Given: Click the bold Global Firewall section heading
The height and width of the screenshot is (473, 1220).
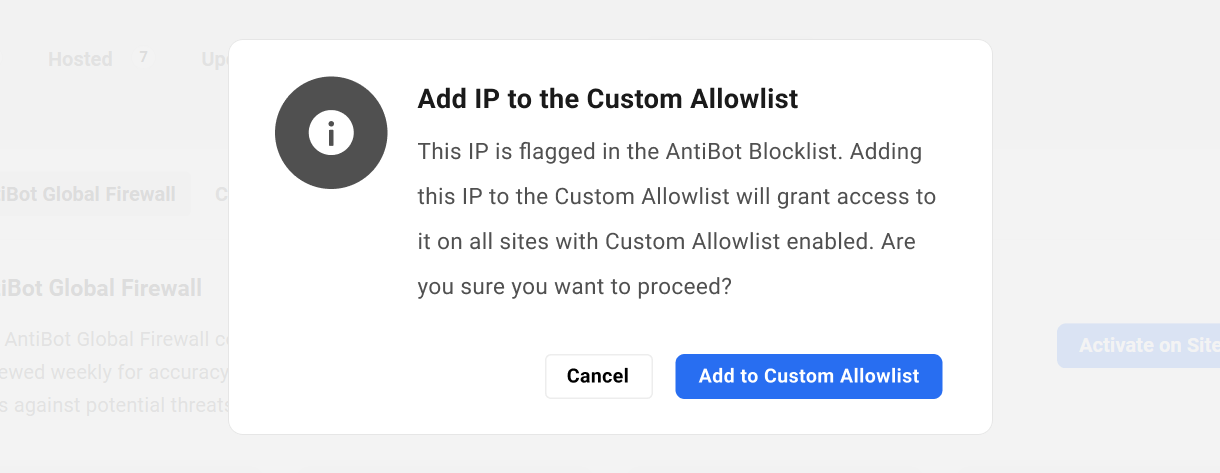Looking at the screenshot, I should coord(100,289).
